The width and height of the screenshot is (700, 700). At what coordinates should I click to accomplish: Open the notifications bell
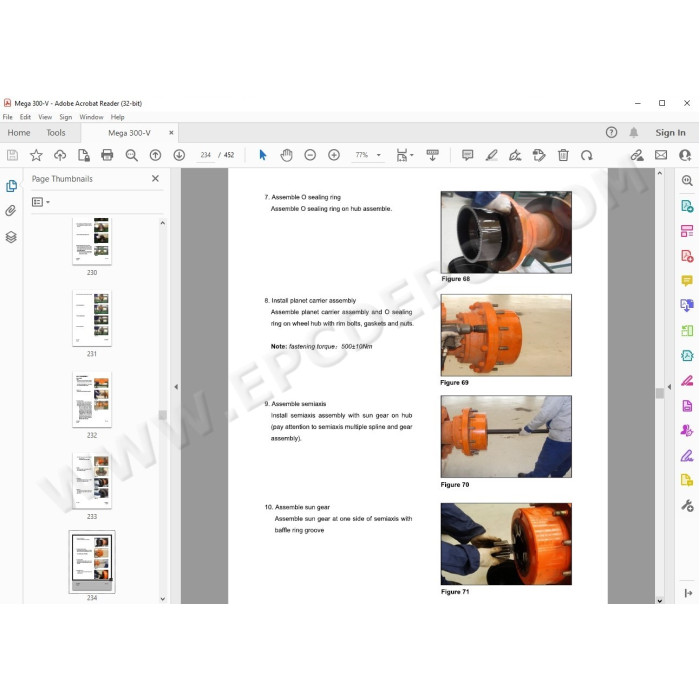(x=633, y=132)
